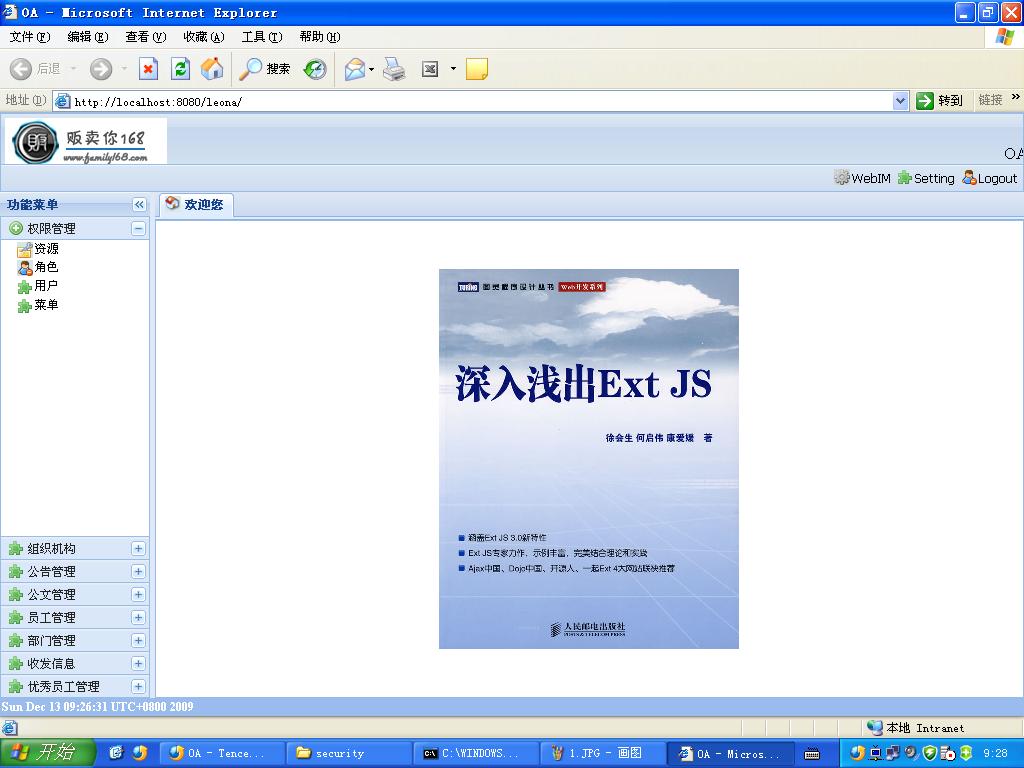
Task: Expand the 部门管理 section
Action: (138, 640)
